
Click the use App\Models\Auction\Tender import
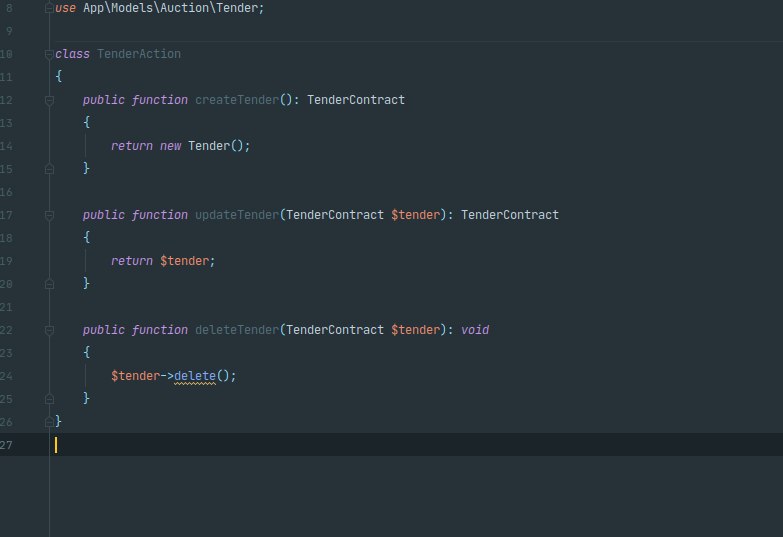pyautogui.click(x=159, y=8)
